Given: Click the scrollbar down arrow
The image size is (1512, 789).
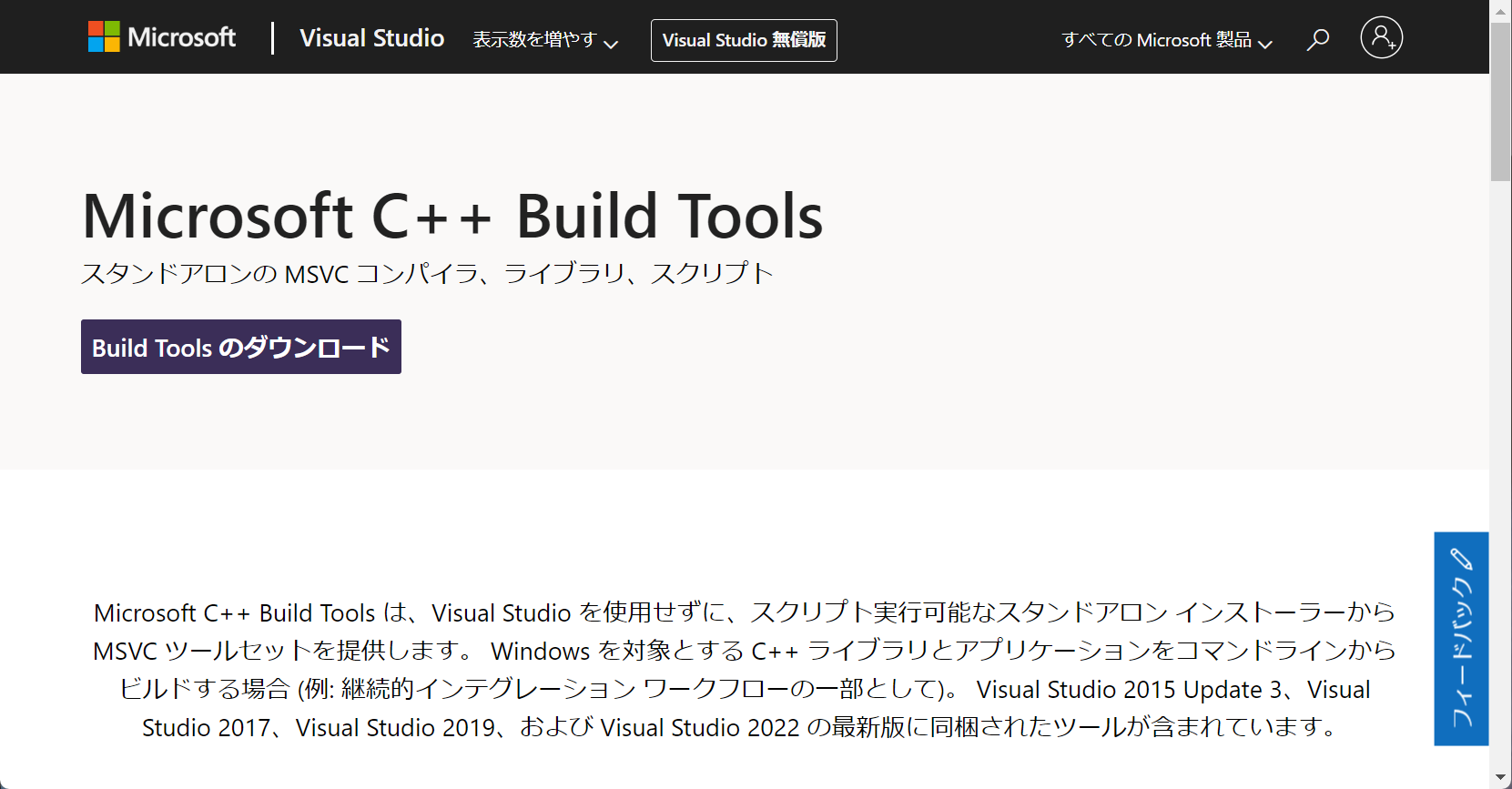Looking at the screenshot, I should [1501, 778].
